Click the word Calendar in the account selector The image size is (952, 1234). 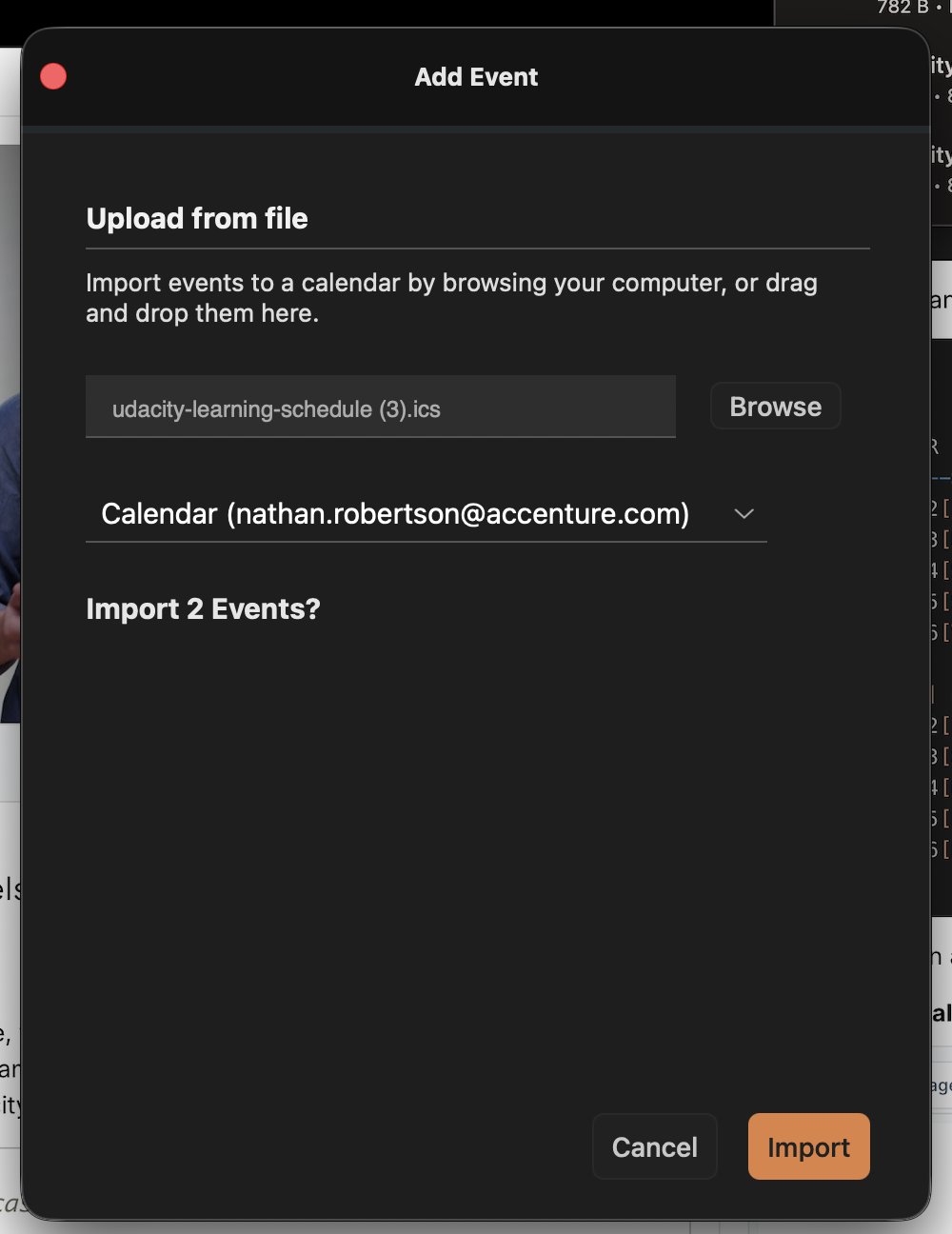point(159,514)
